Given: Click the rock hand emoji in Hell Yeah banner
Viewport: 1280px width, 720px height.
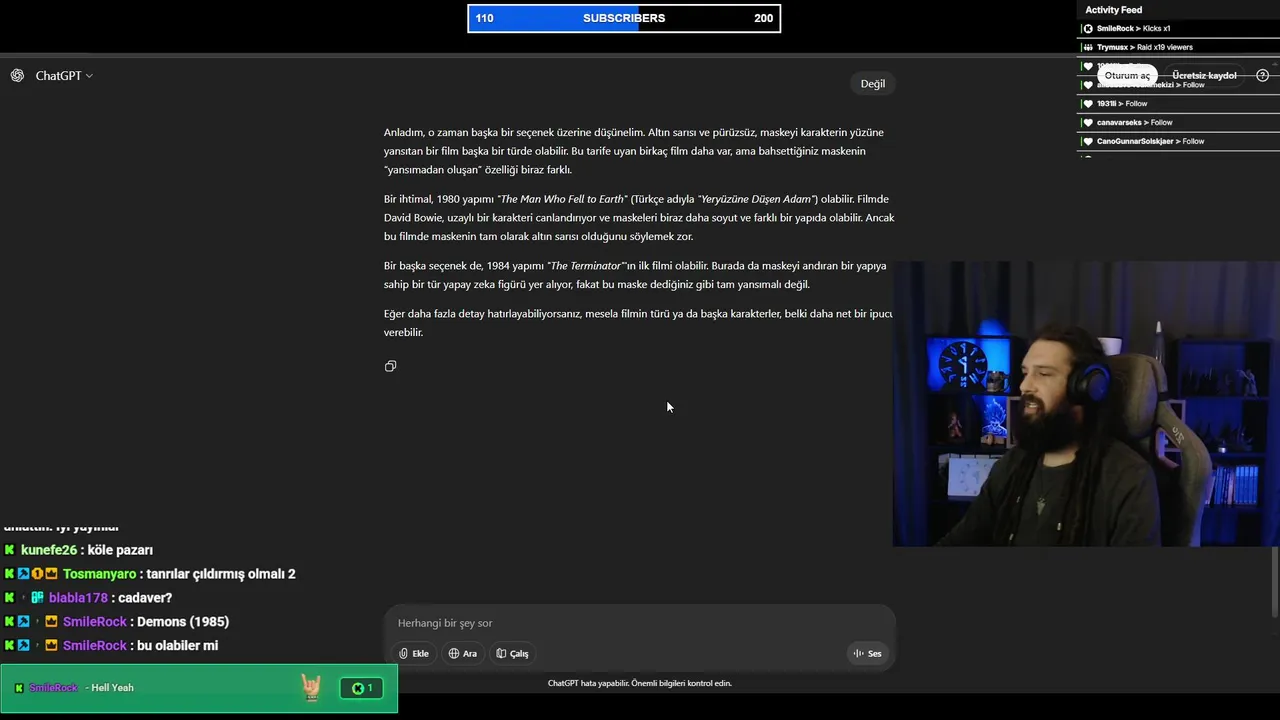Looking at the screenshot, I should (x=311, y=687).
